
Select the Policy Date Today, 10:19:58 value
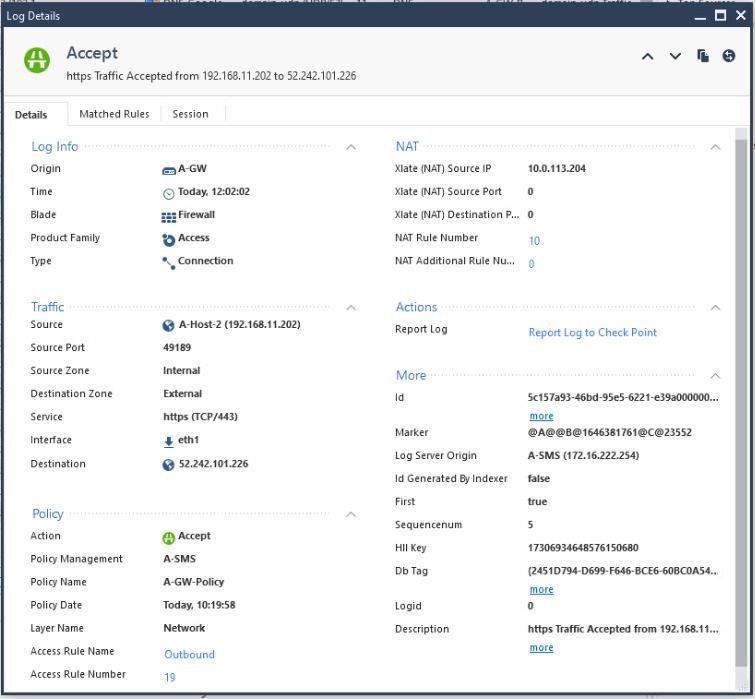click(x=199, y=605)
